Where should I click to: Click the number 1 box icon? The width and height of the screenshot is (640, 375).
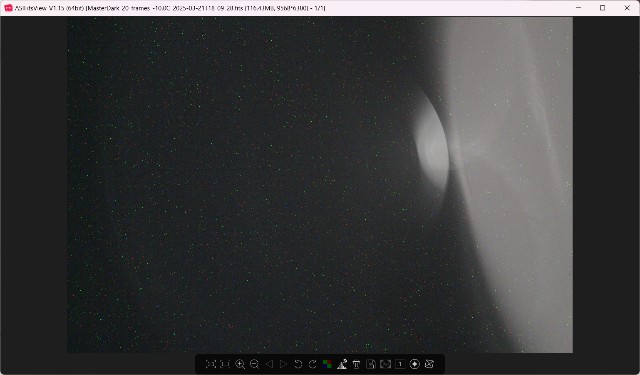click(400, 364)
